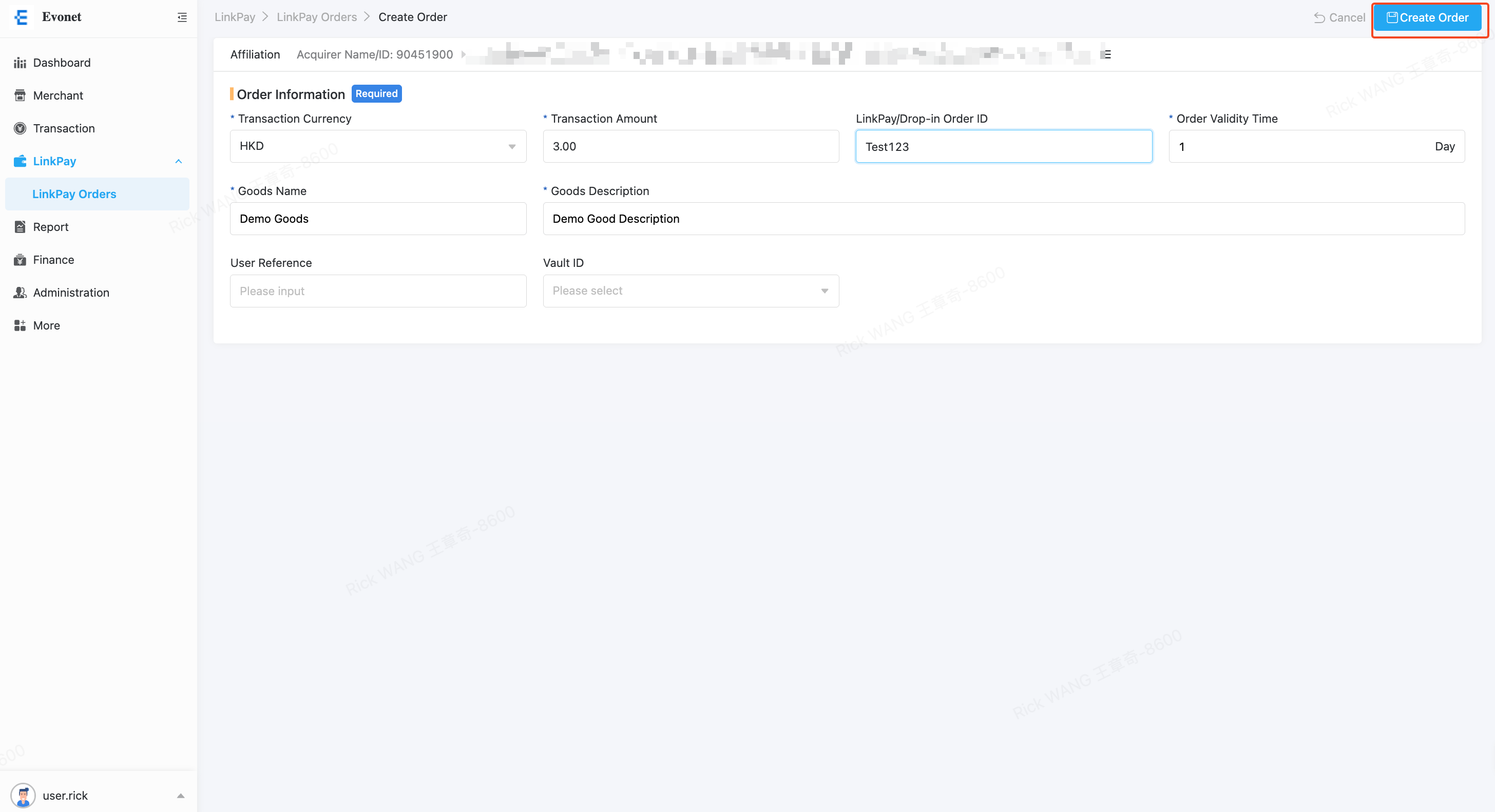Screen dimensions: 1495x812
Task: Open the More menu item
Action: coord(46,325)
